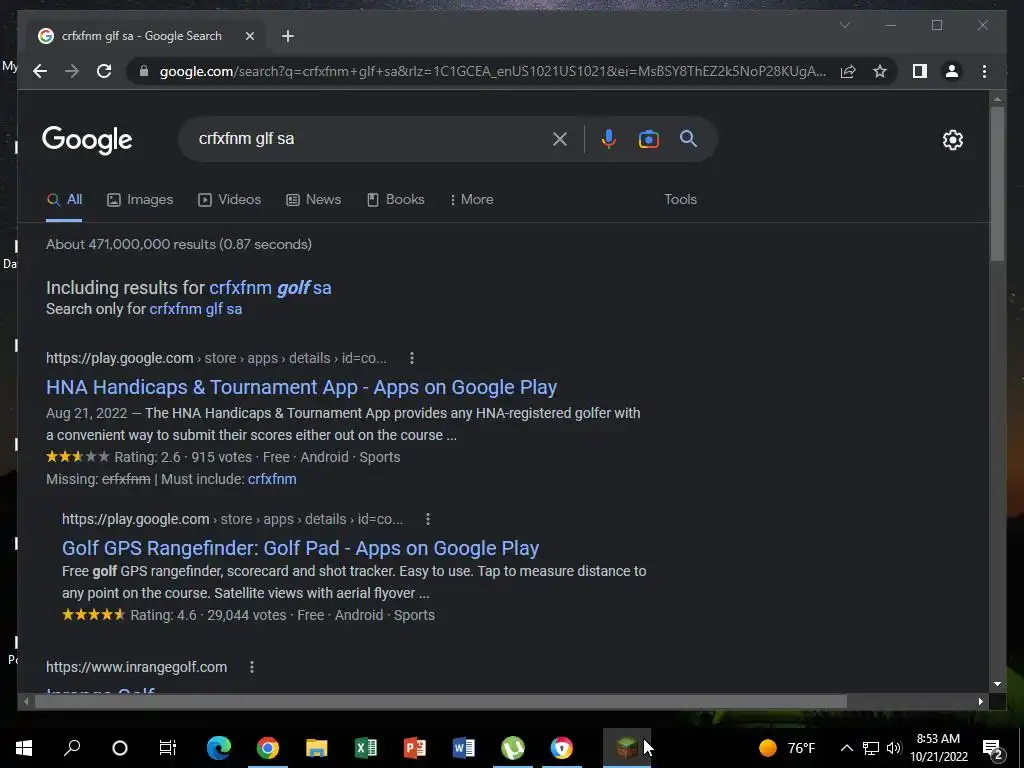The height and width of the screenshot is (768, 1024).
Task: Go back to the previous page
Action: [x=40, y=71]
